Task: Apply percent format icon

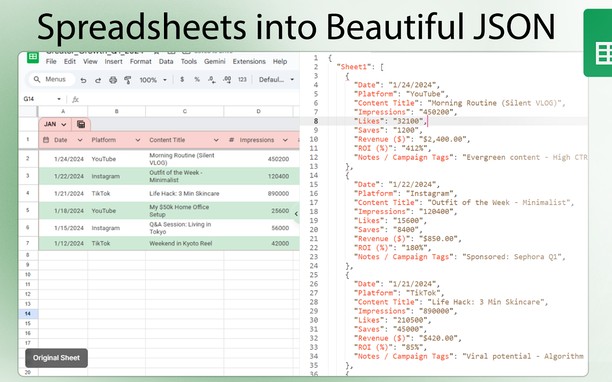Action: [x=197, y=79]
